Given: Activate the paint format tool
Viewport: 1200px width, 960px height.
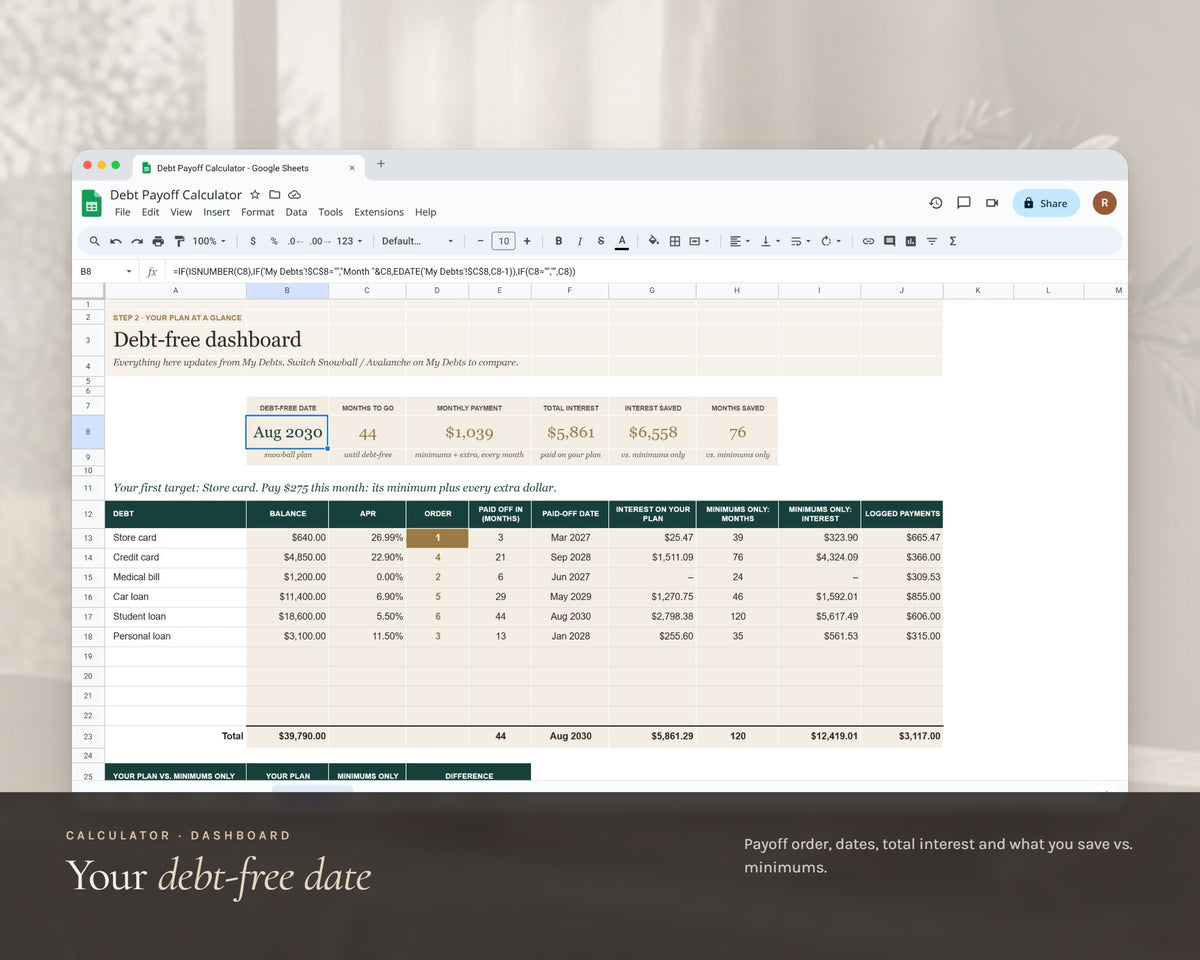Looking at the screenshot, I should coord(180,241).
